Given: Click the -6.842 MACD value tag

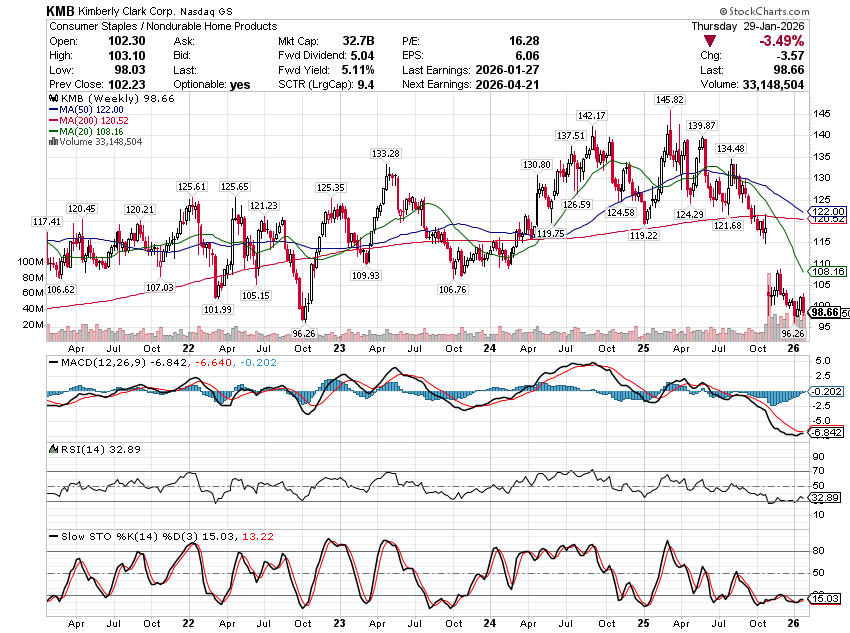Looking at the screenshot, I should pyautogui.click(x=825, y=432).
